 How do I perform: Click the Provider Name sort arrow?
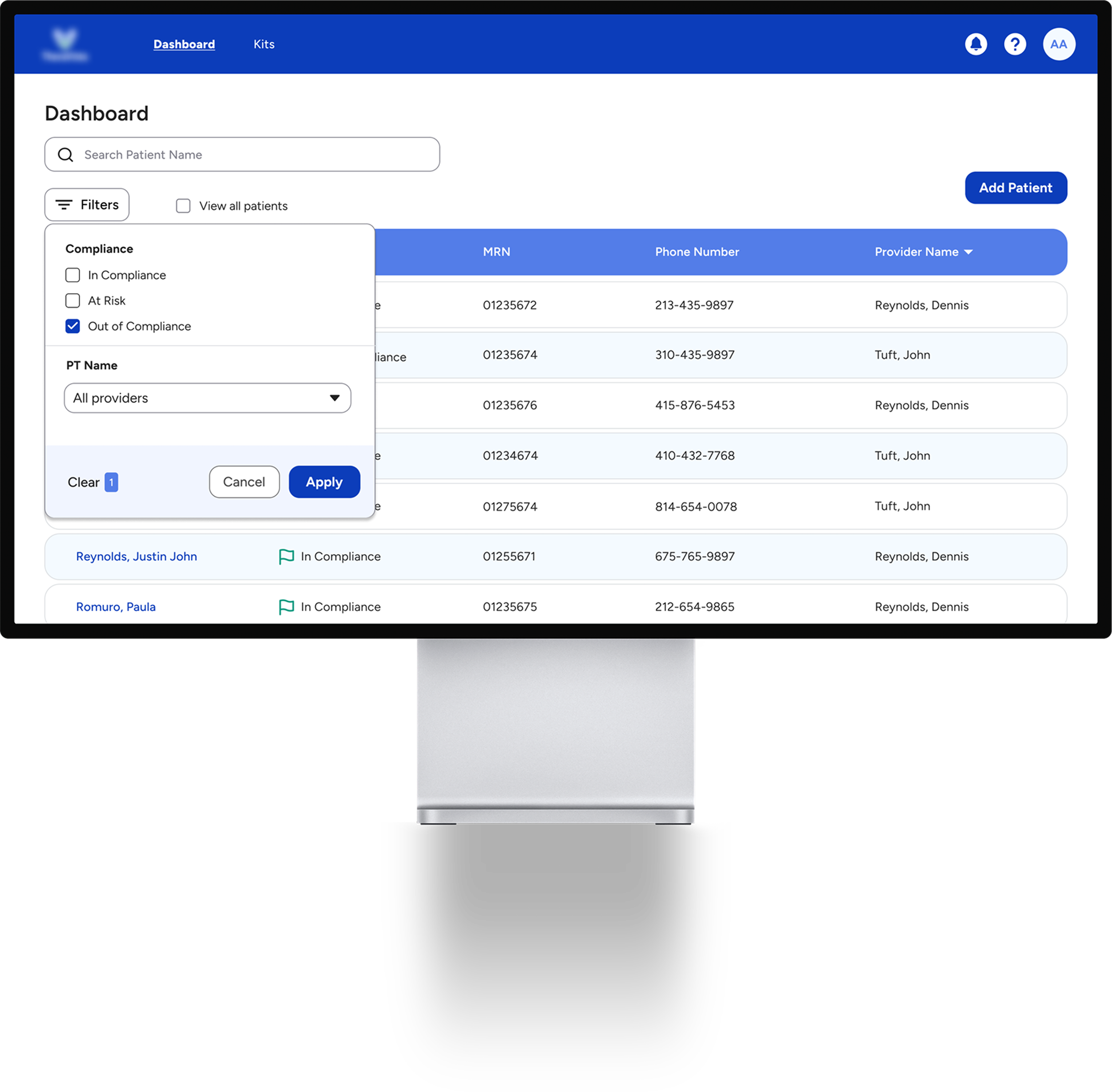(969, 251)
